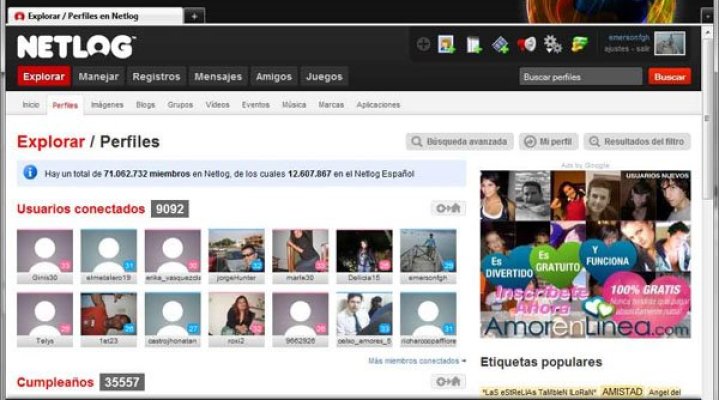Switch to the Marcas sub-tab
This screenshot has height=400, width=719.
[x=331, y=105]
